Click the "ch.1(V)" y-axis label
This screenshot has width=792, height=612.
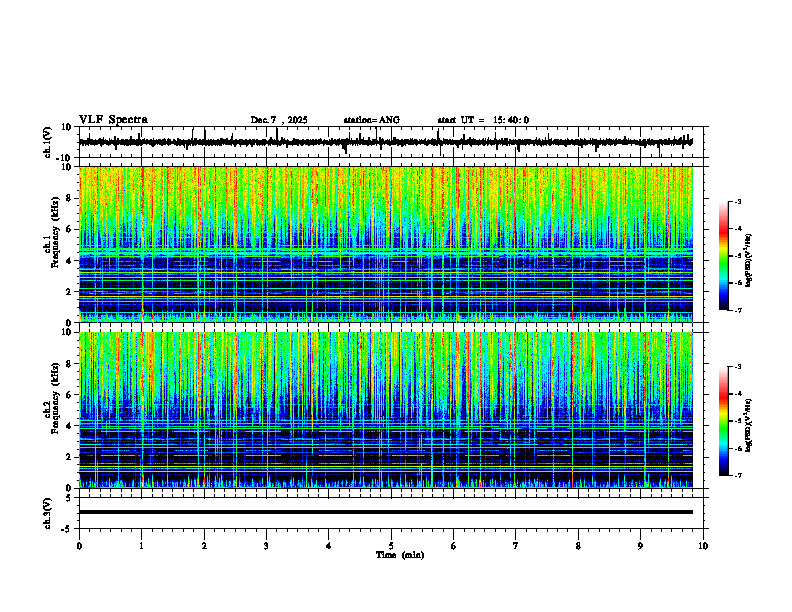[x=48, y=142]
